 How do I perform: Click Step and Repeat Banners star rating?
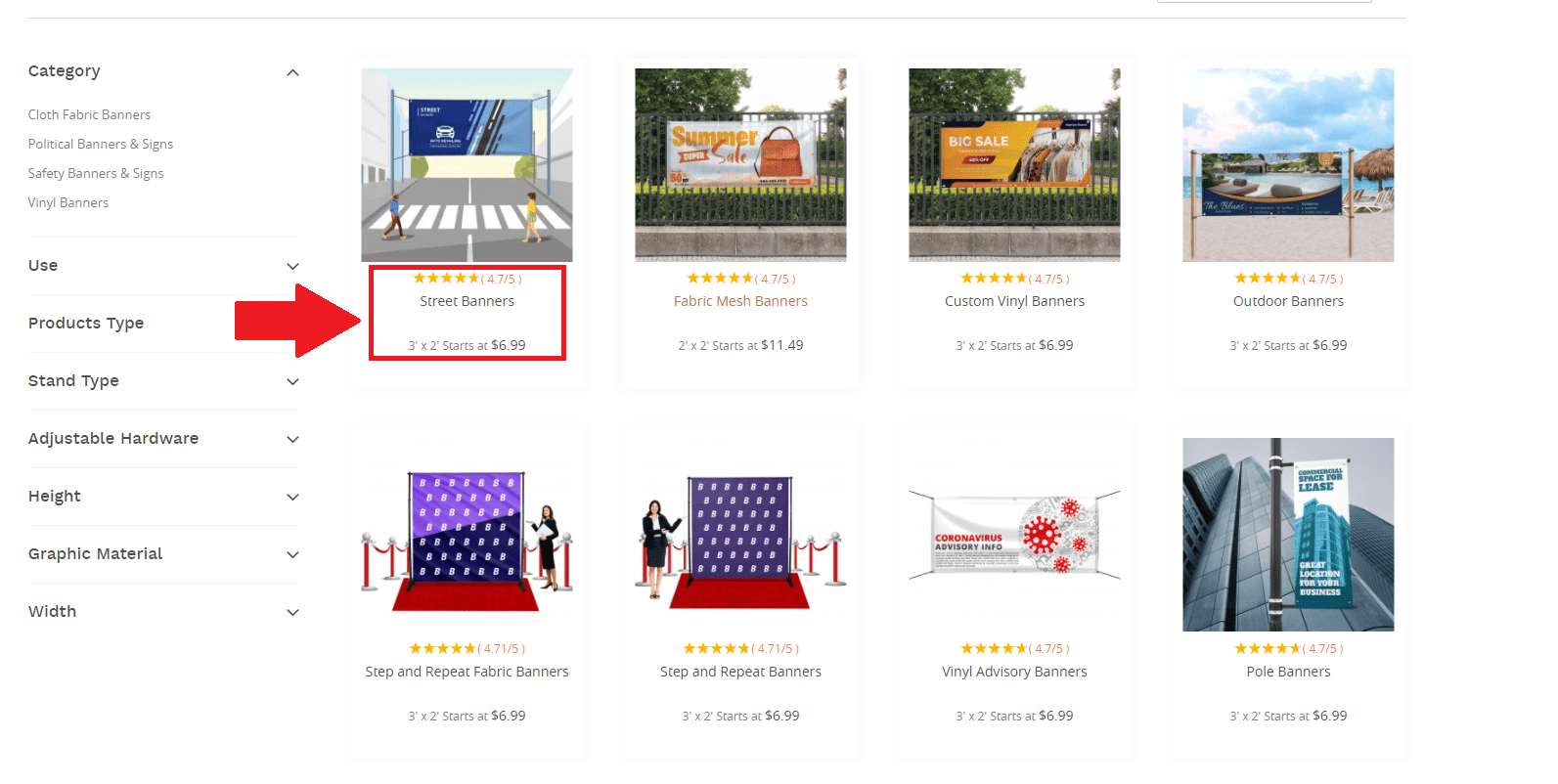click(x=740, y=648)
